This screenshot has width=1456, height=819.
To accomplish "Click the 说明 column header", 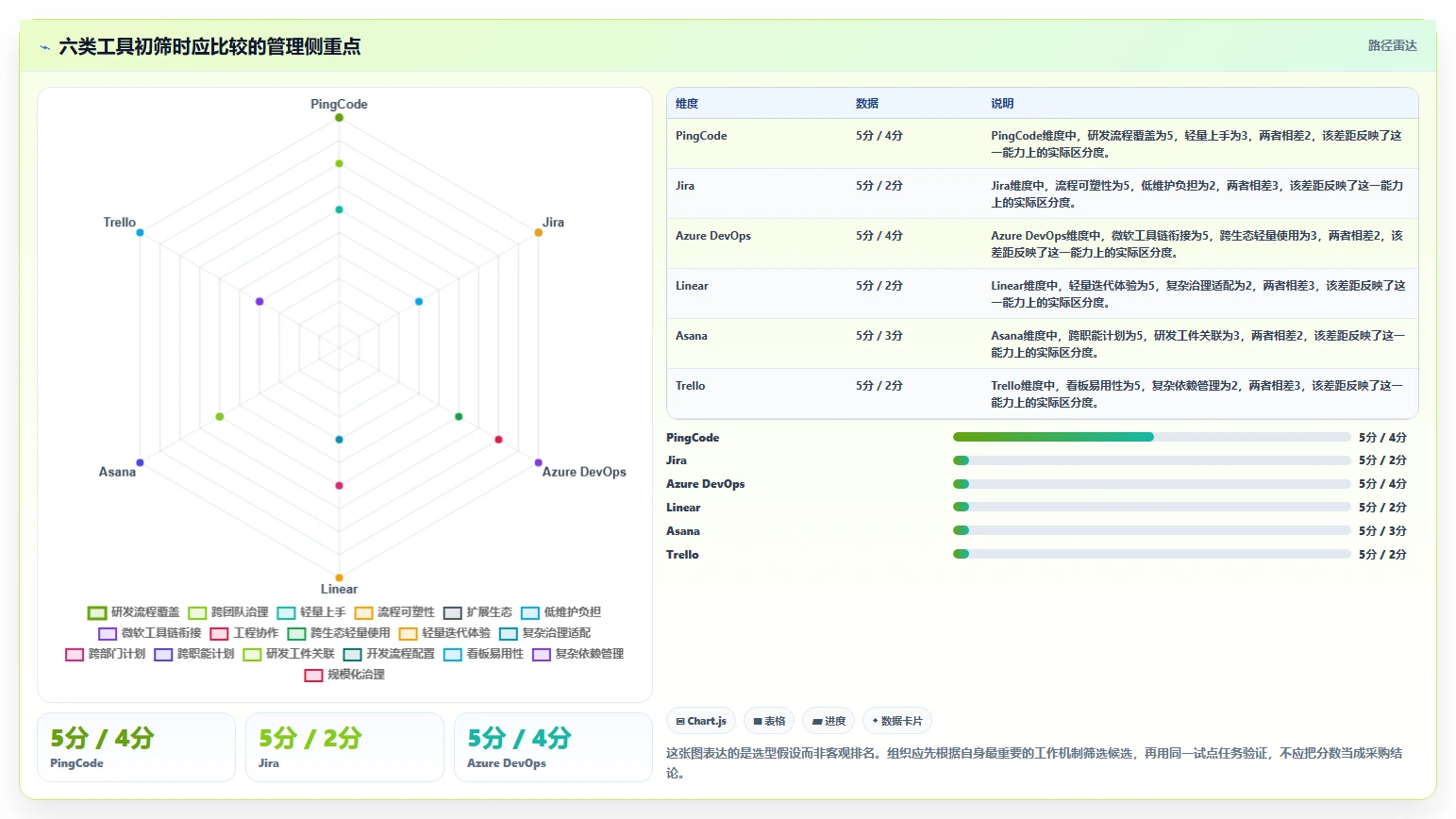I will tap(1002, 104).
